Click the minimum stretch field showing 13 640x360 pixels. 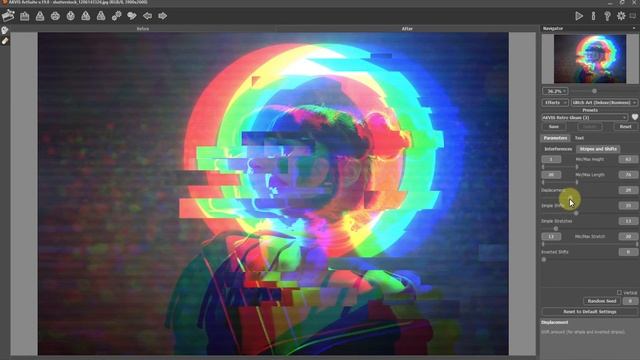point(551,236)
